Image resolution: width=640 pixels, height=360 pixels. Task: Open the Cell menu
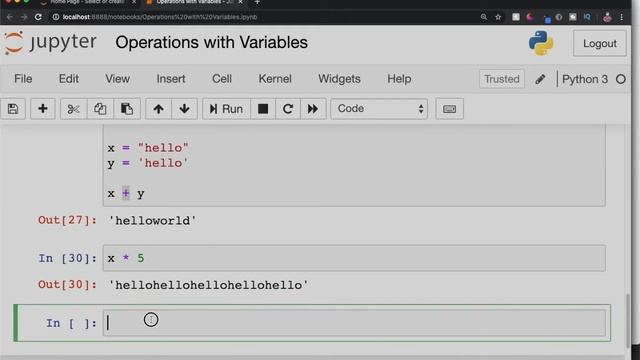tap(222, 79)
